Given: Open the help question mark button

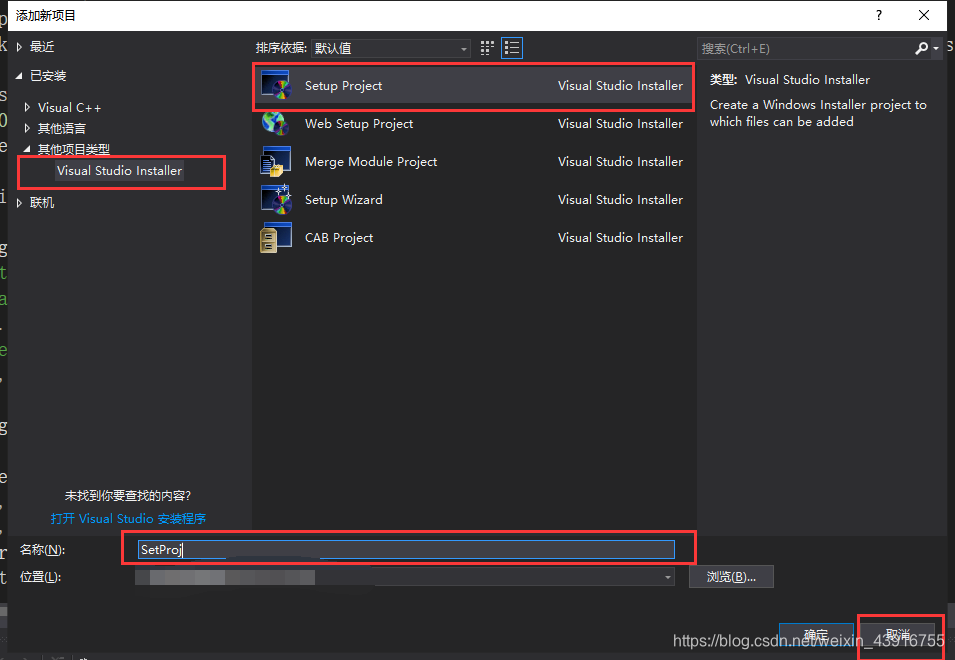Looking at the screenshot, I should click(x=878, y=15).
